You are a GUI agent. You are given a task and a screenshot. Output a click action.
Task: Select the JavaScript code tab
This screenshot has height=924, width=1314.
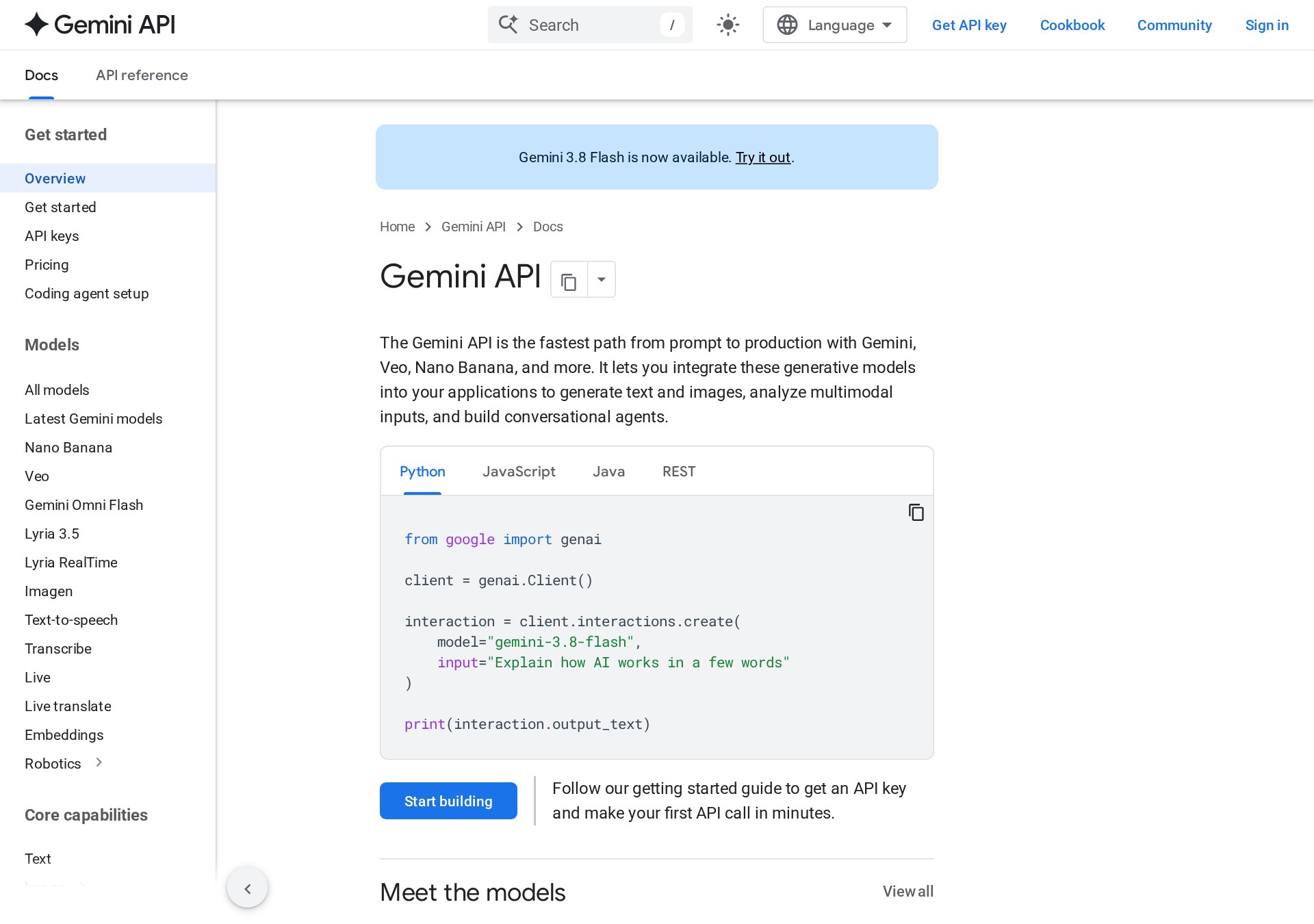519,472
